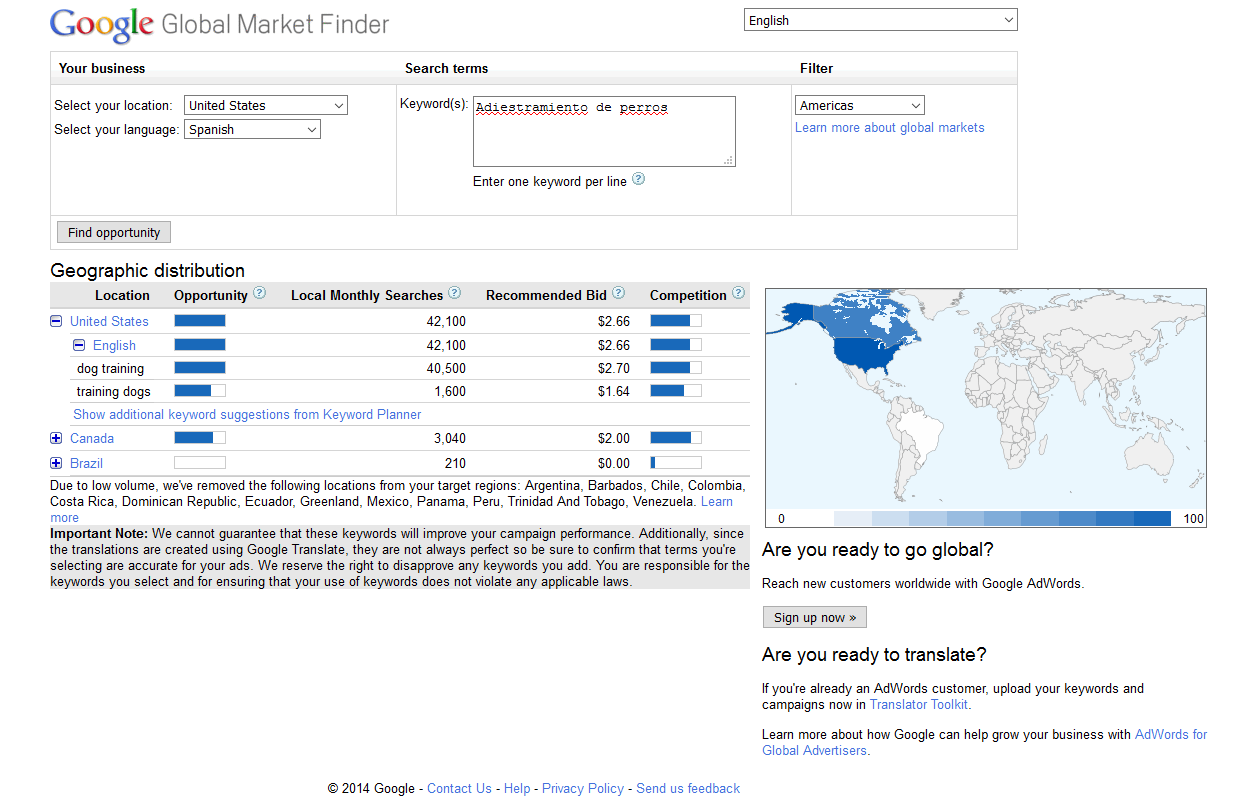The height and width of the screenshot is (802, 1254).
Task: Show additional keyword suggestions from Keyword Planner
Action: (247, 414)
